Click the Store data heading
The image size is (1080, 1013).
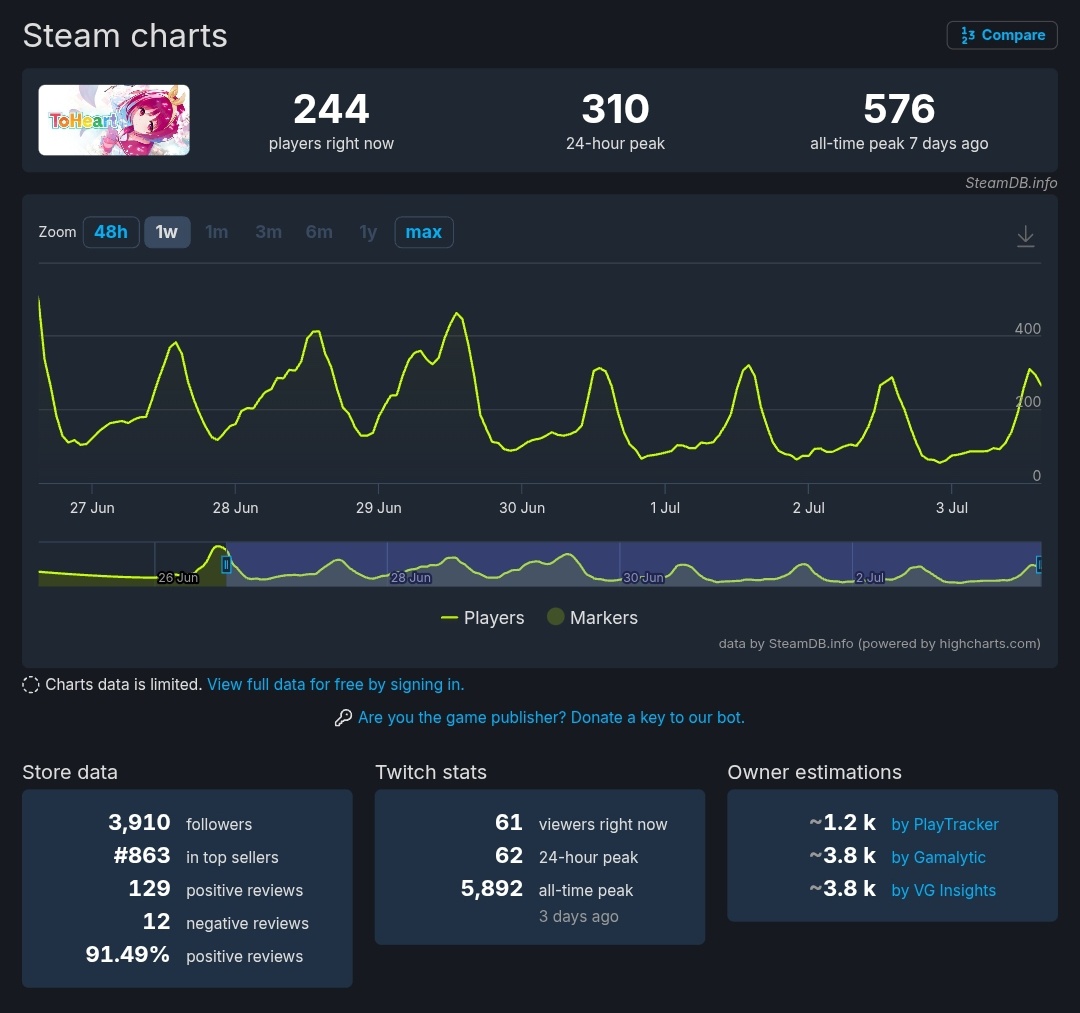70,772
